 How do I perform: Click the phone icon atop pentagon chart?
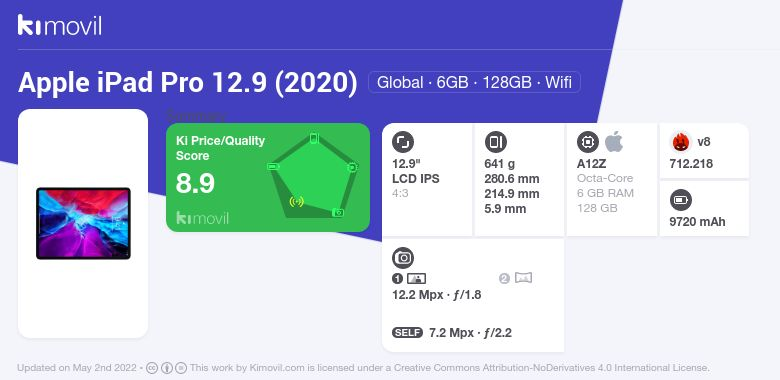coord(314,138)
